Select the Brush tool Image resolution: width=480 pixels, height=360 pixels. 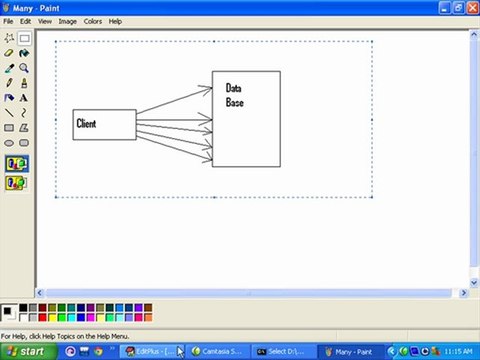(24, 83)
